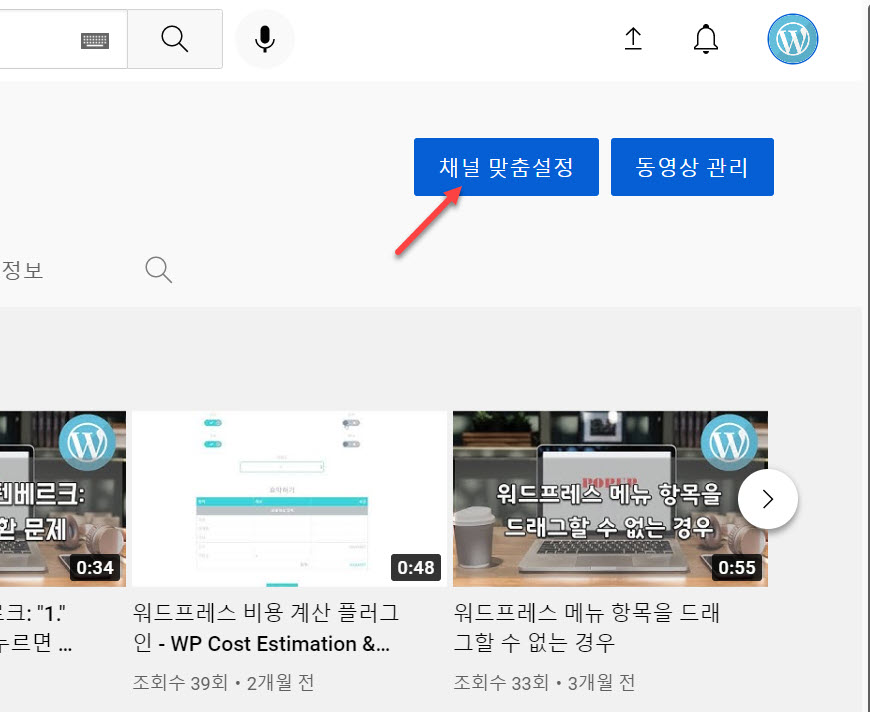Open the account menu via the profile avatar
The height and width of the screenshot is (712, 870).
[x=792, y=38]
